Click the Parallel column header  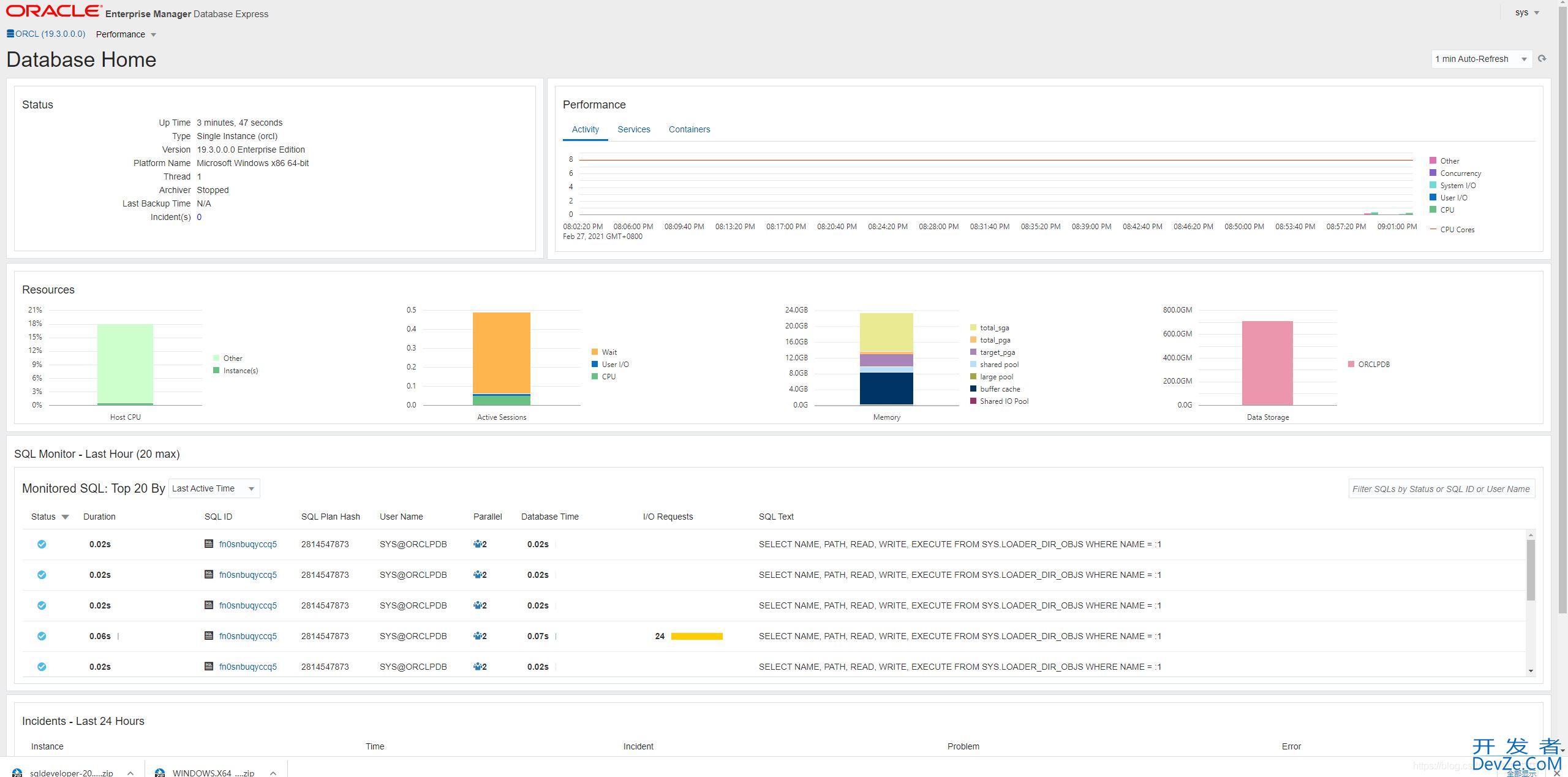[488, 517]
